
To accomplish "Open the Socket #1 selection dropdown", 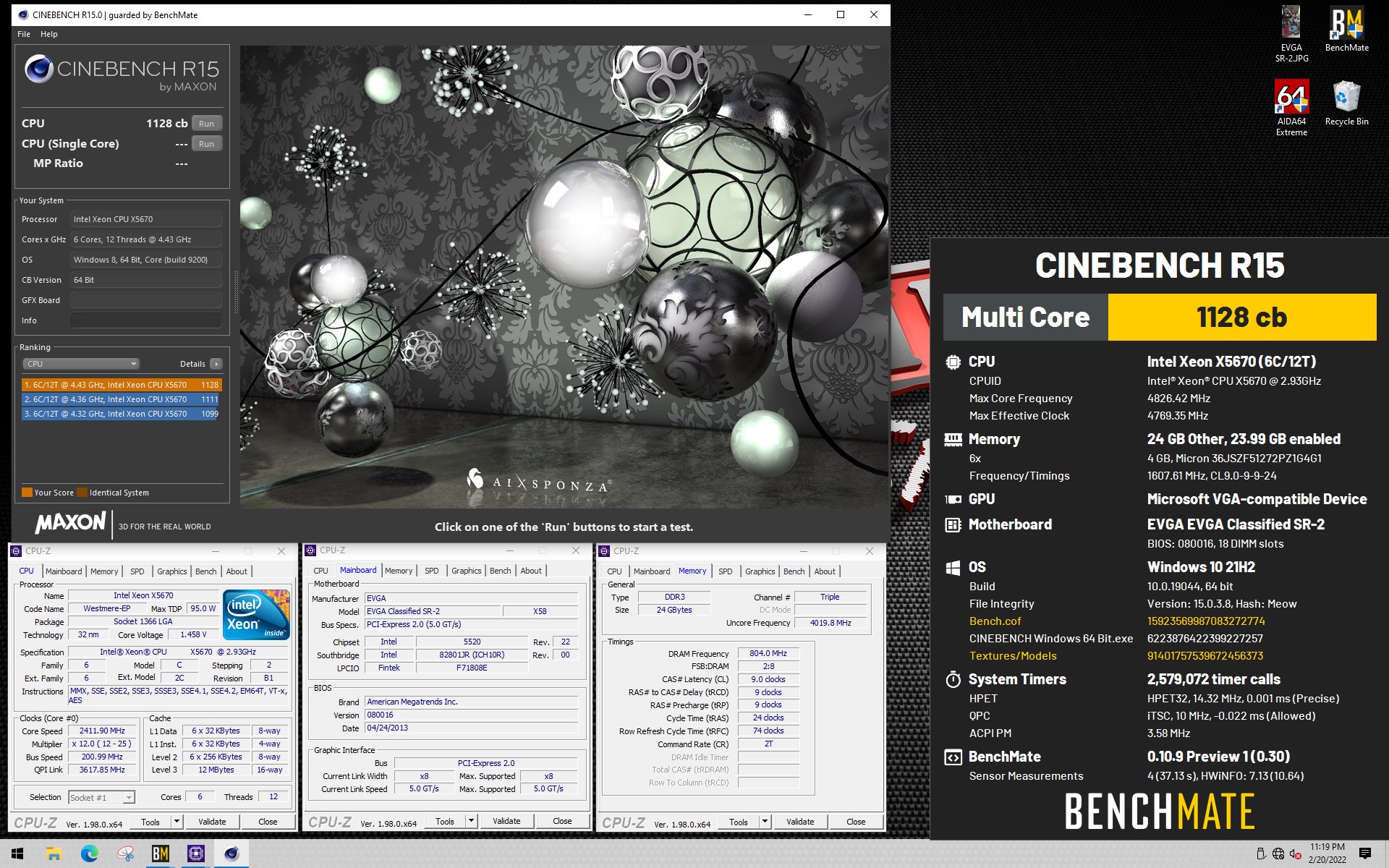I will [x=102, y=797].
